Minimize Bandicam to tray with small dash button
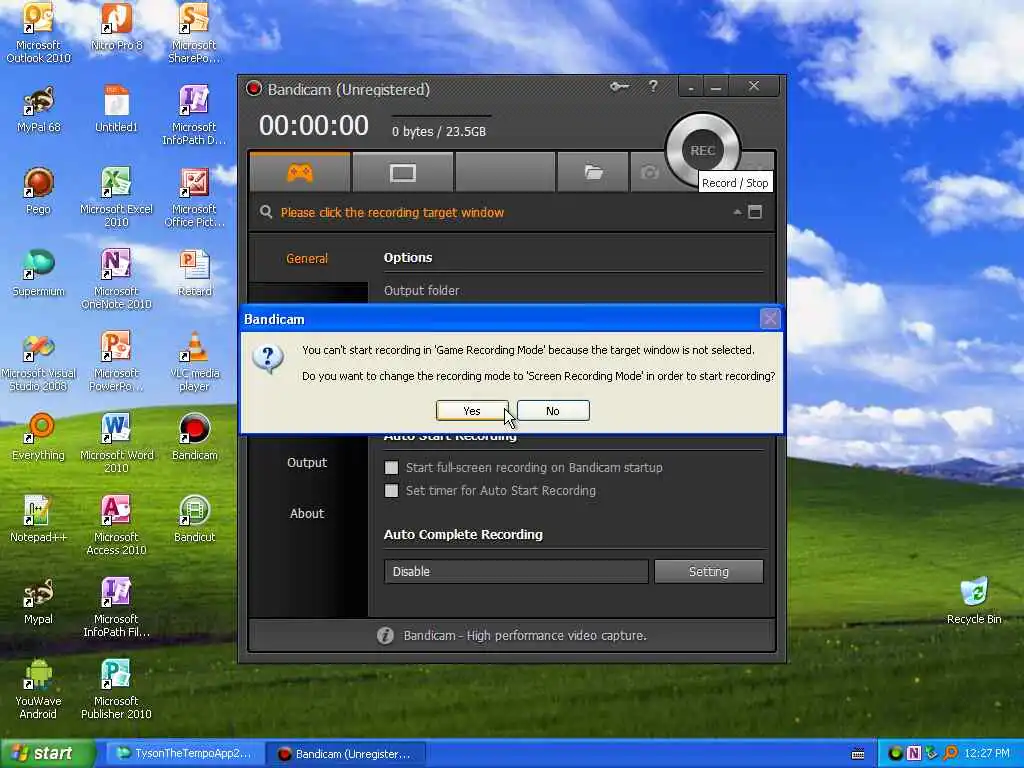Viewport: 1024px width, 768px height. click(691, 86)
